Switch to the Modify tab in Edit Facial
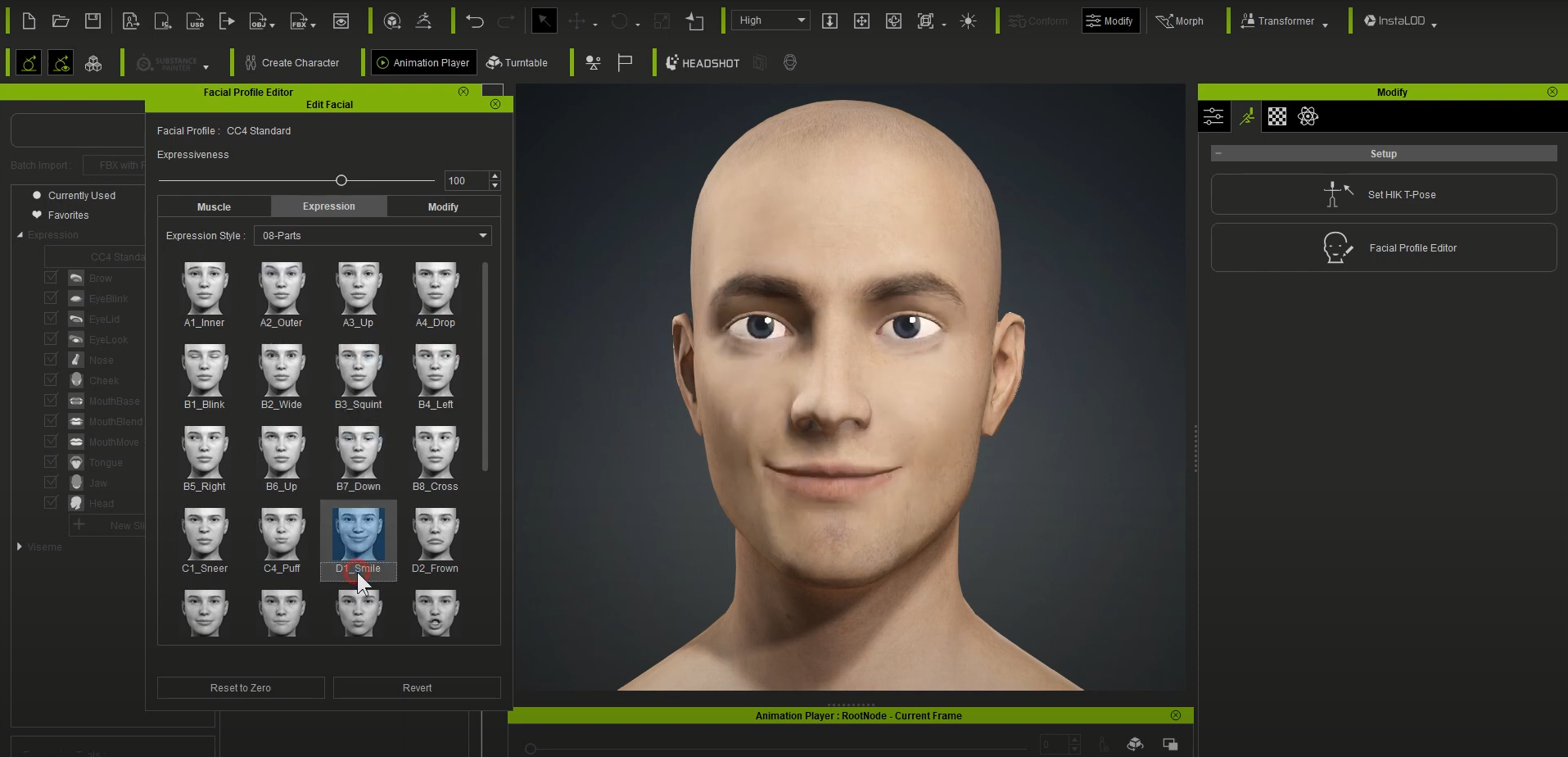 (x=444, y=206)
